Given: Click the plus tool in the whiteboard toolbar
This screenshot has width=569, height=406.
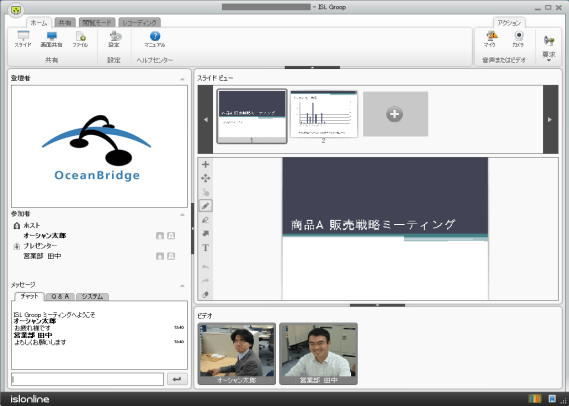Looking at the screenshot, I should click(x=205, y=164).
